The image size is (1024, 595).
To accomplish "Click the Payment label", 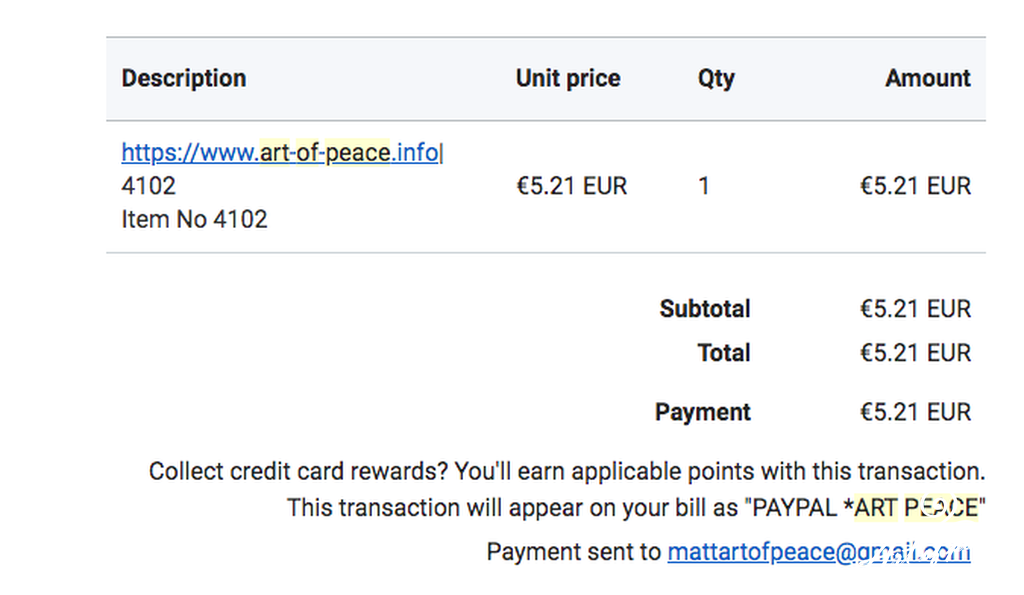I will tap(703, 413).
